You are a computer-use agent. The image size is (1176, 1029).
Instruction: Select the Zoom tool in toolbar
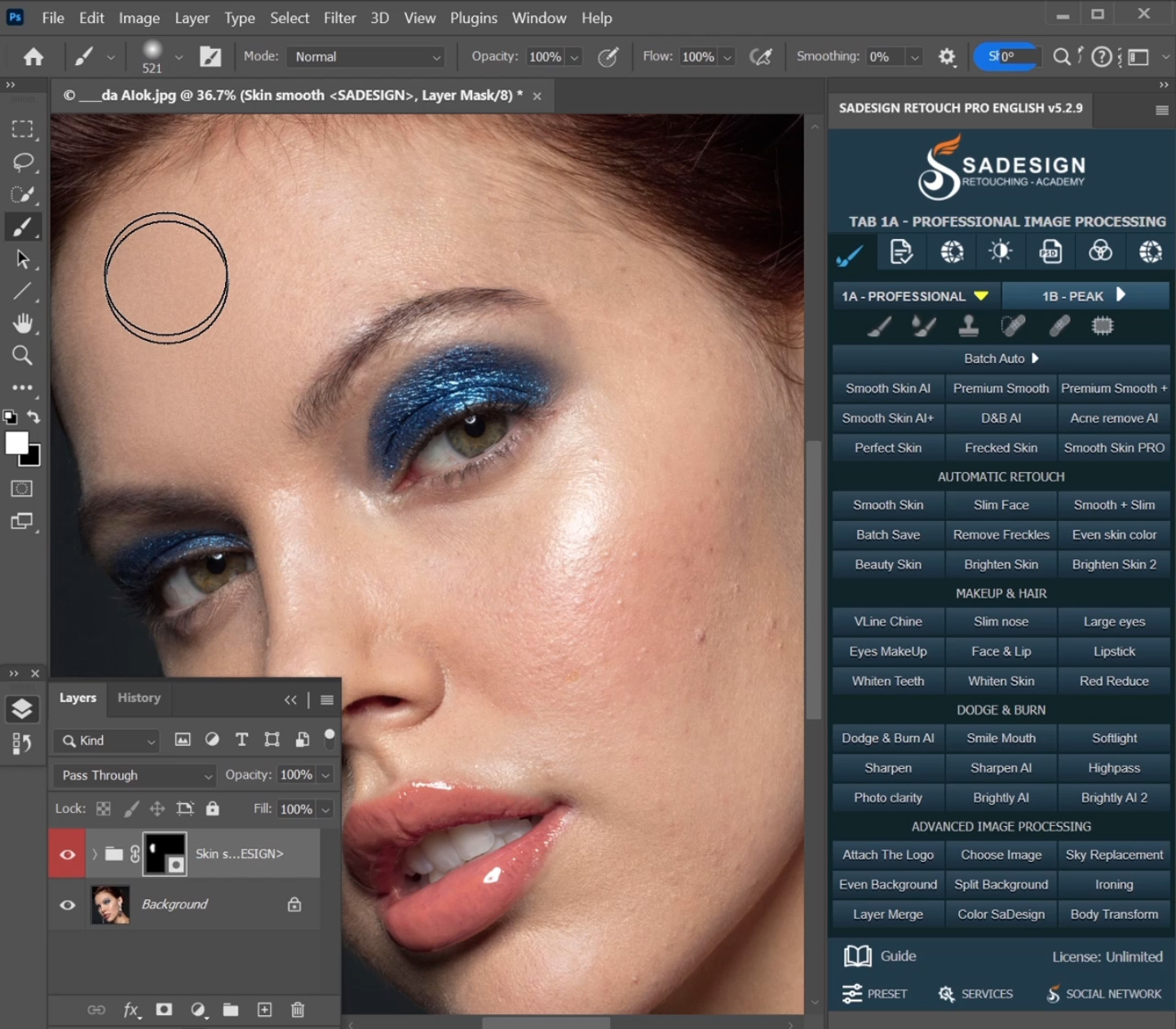click(x=23, y=356)
